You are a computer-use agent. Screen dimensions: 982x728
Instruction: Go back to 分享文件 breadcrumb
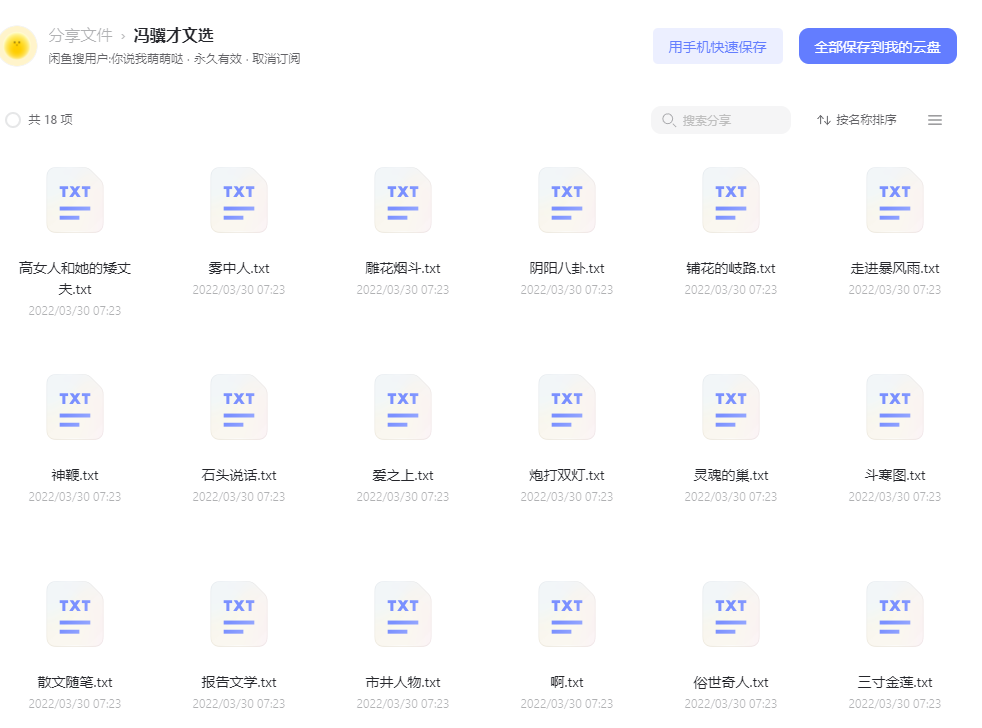(80, 35)
